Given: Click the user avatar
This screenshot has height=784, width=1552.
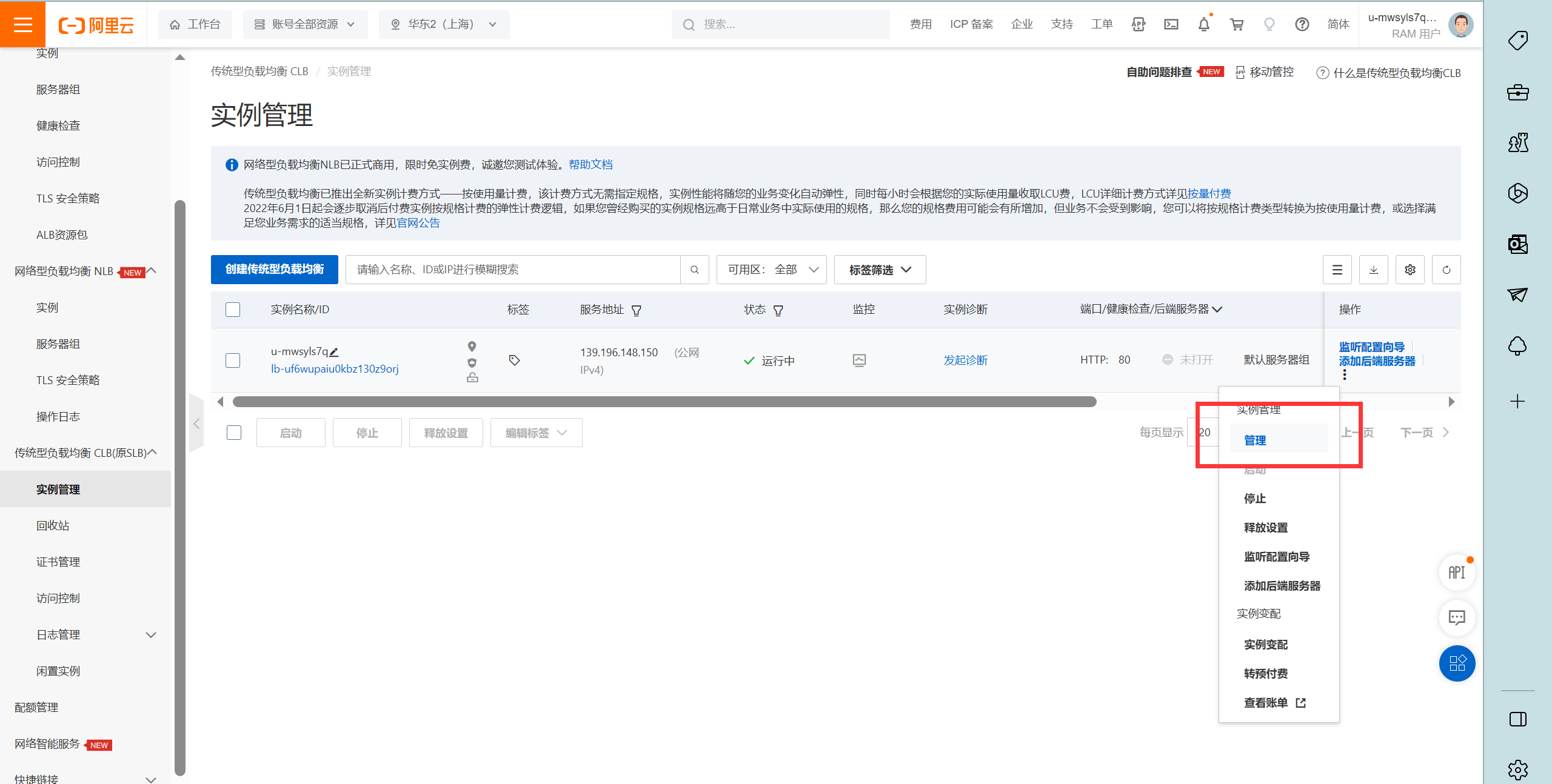Looking at the screenshot, I should [x=1460, y=25].
